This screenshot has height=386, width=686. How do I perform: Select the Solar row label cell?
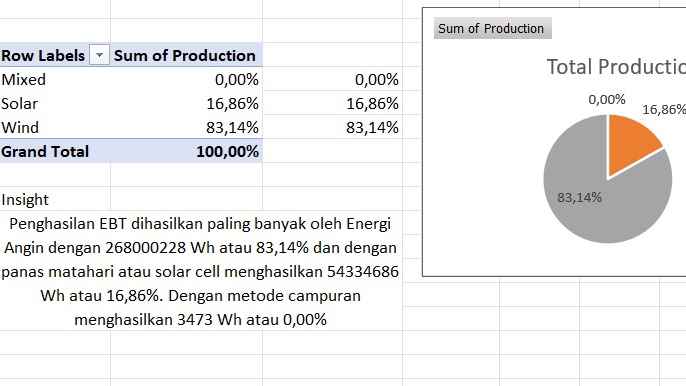pyautogui.click(x=55, y=103)
